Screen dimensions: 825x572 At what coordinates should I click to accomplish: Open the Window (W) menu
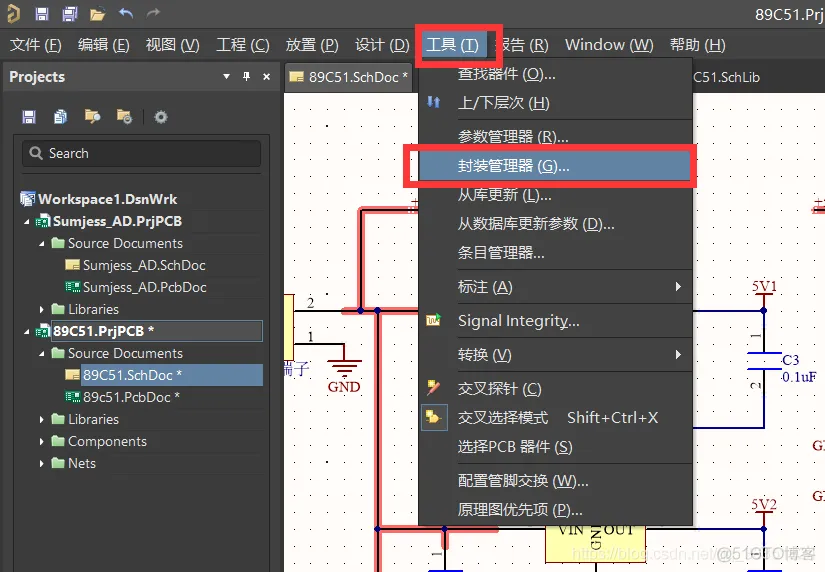609,45
